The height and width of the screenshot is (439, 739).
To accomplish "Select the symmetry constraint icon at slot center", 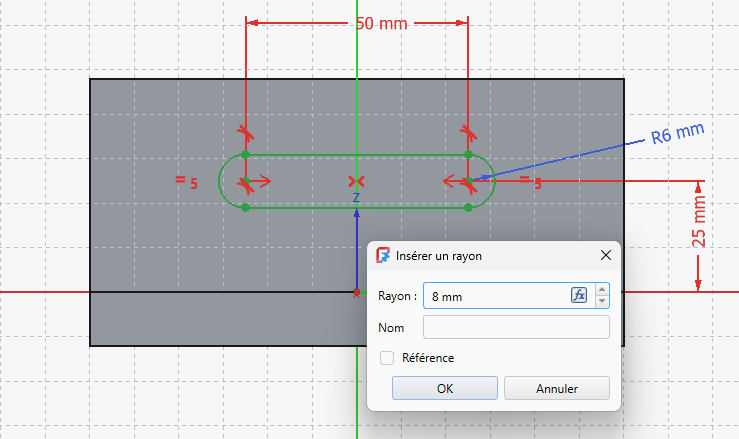I will [356, 181].
